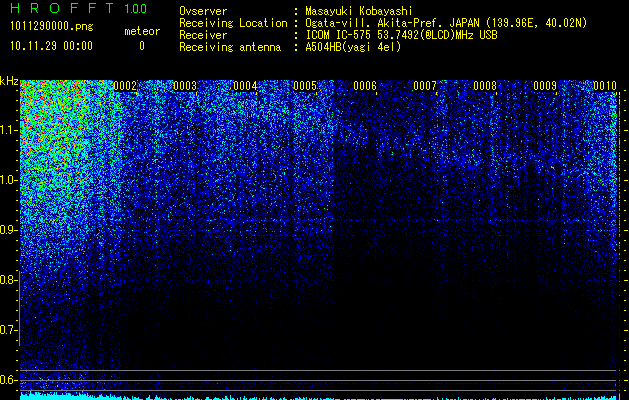Click the time marker 0010
Image resolution: width=629 pixels, height=400 pixels.
(x=605, y=86)
